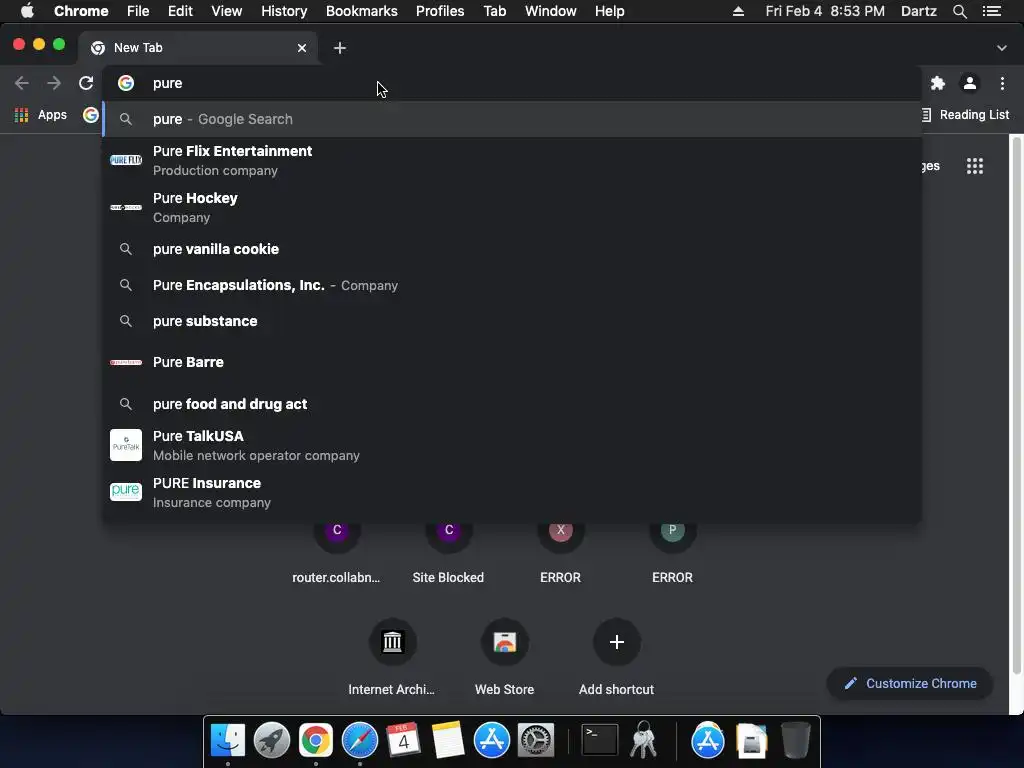This screenshot has width=1024, height=768.
Task: Open Keychain Access from the Dock
Action: 643,740
